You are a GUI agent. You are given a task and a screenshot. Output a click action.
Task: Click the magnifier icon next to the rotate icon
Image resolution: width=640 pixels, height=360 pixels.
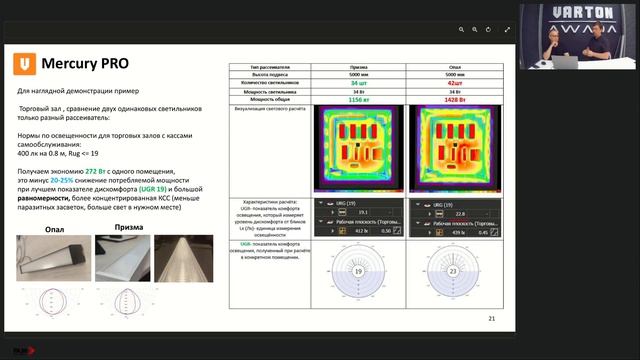(475, 29)
